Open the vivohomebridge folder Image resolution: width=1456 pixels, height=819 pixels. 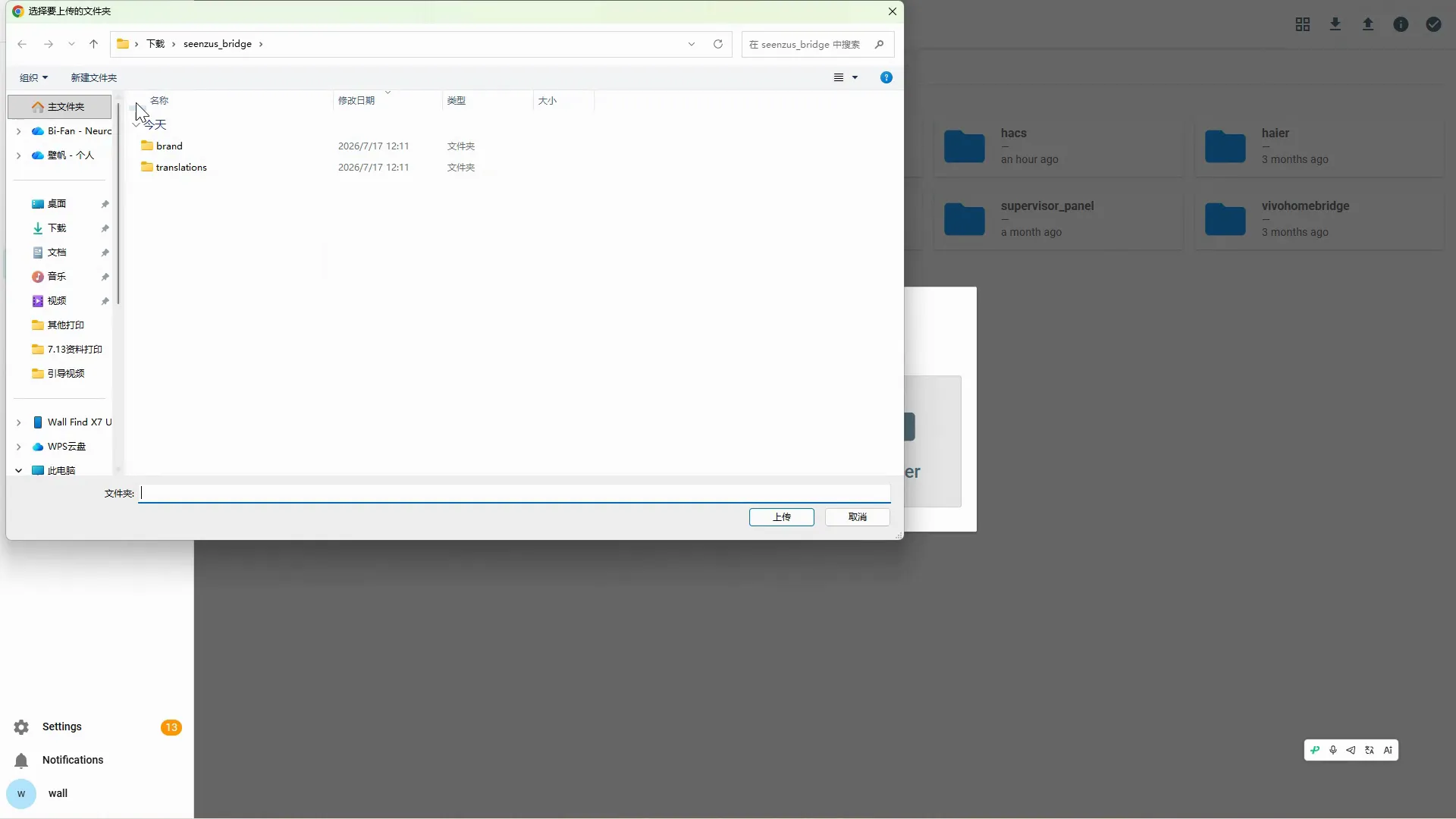(x=1319, y=219)
